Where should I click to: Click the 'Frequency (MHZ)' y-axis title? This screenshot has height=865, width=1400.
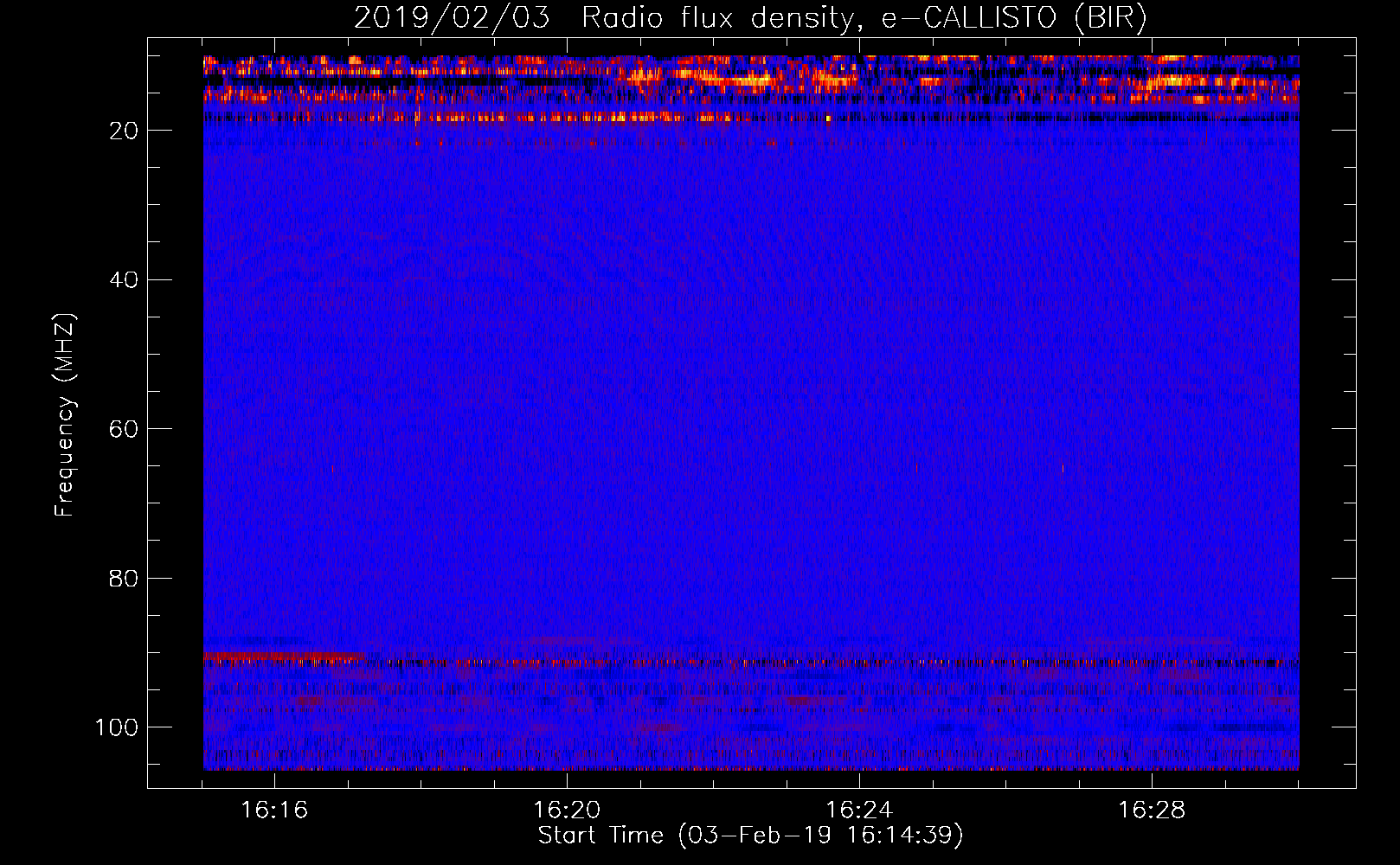pyautogui.click(x=65, y=415)
